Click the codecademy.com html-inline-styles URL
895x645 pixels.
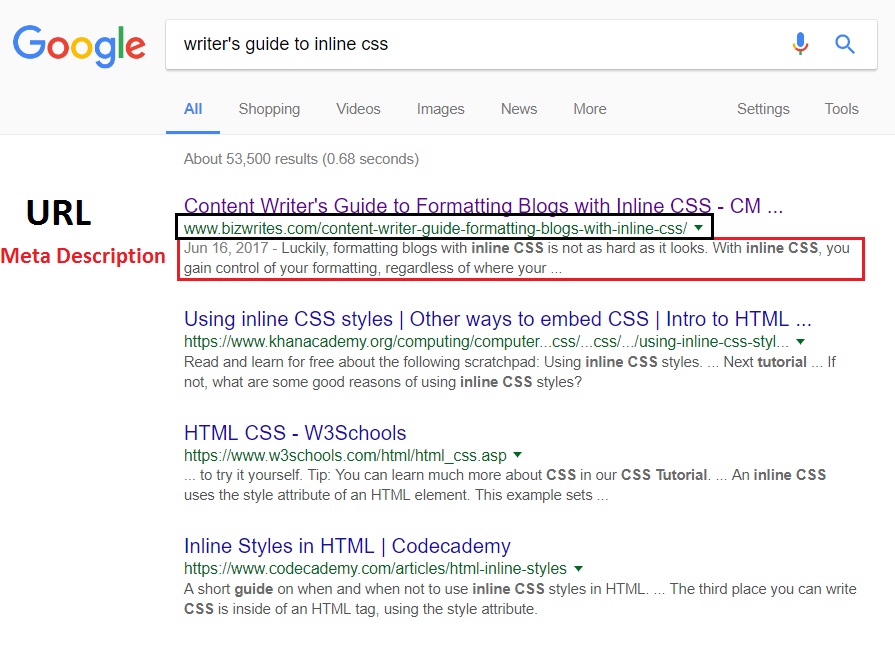pyautogui.click(x=375, y=569)
